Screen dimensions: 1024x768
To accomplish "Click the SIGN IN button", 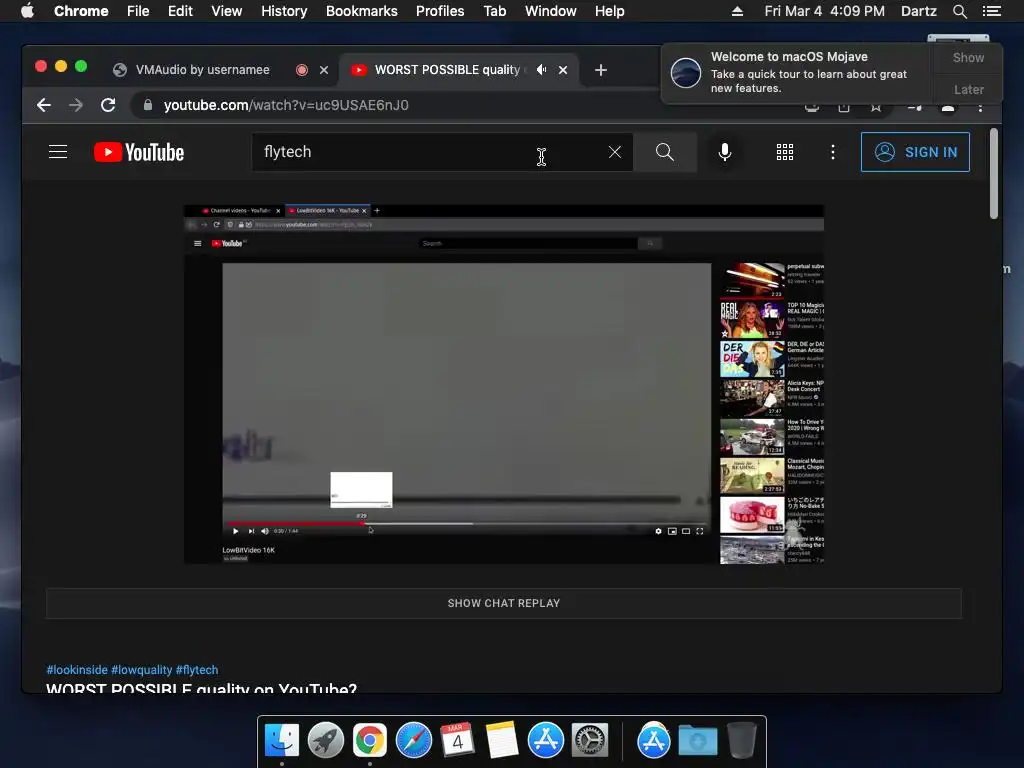I will [915, 152].
